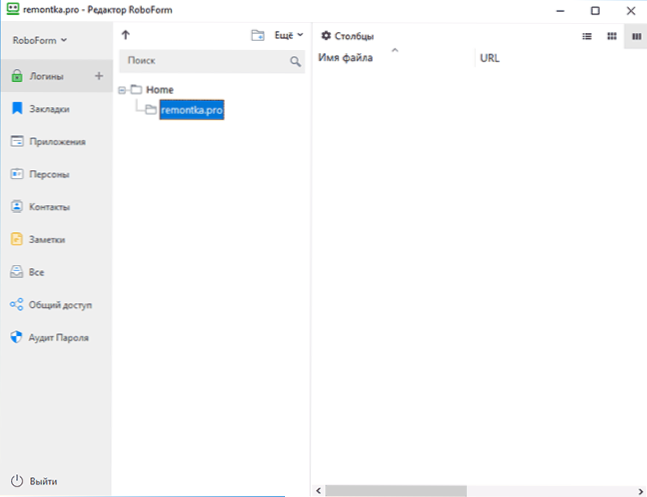Collapse the Home folder tree node
Viewport: 647px width, 497px height.
pos(122,90)
